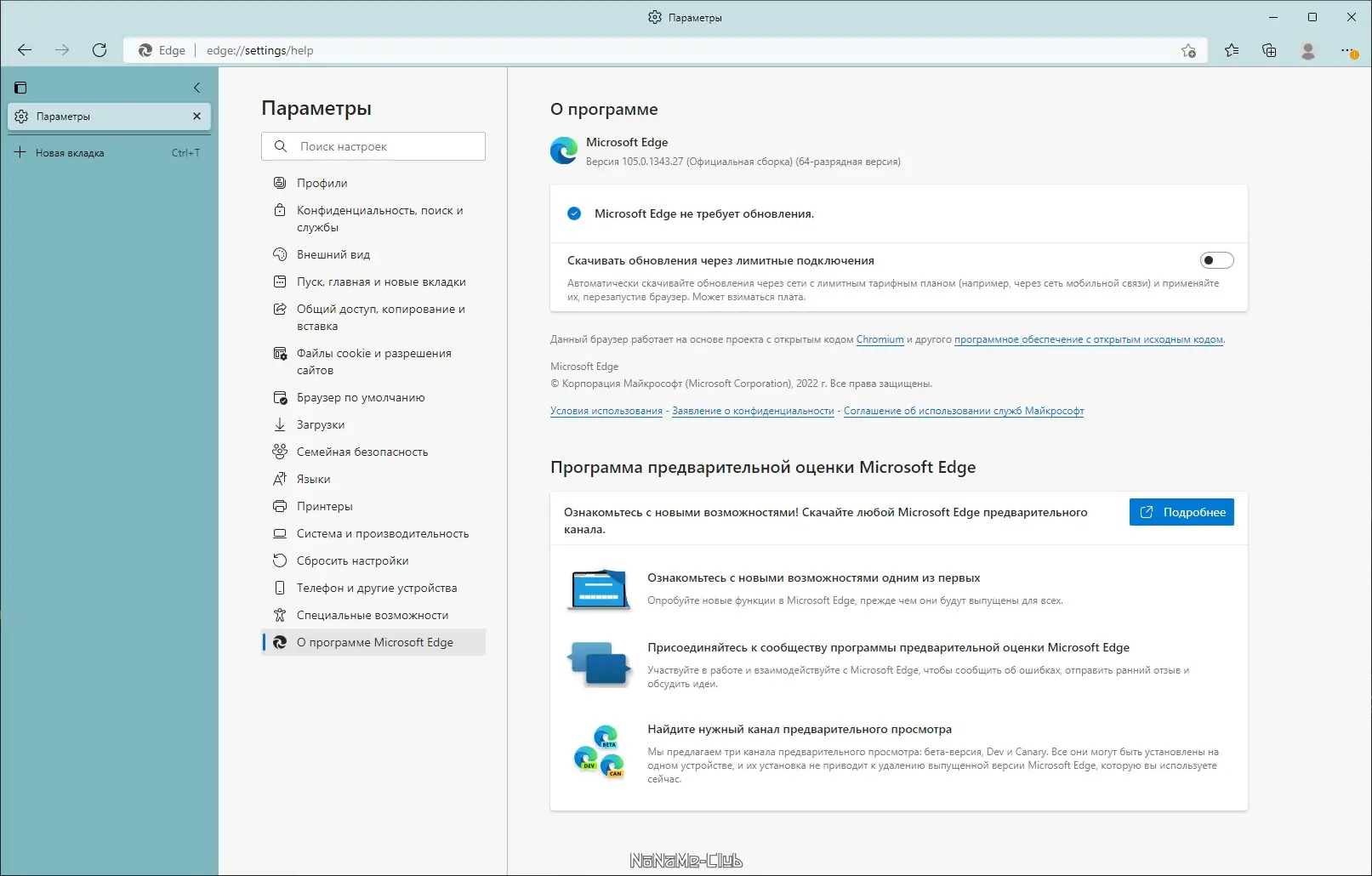Add this page to favorites star icon
The height and width of the screenshot is (876, 1372).
(1188, 51)
